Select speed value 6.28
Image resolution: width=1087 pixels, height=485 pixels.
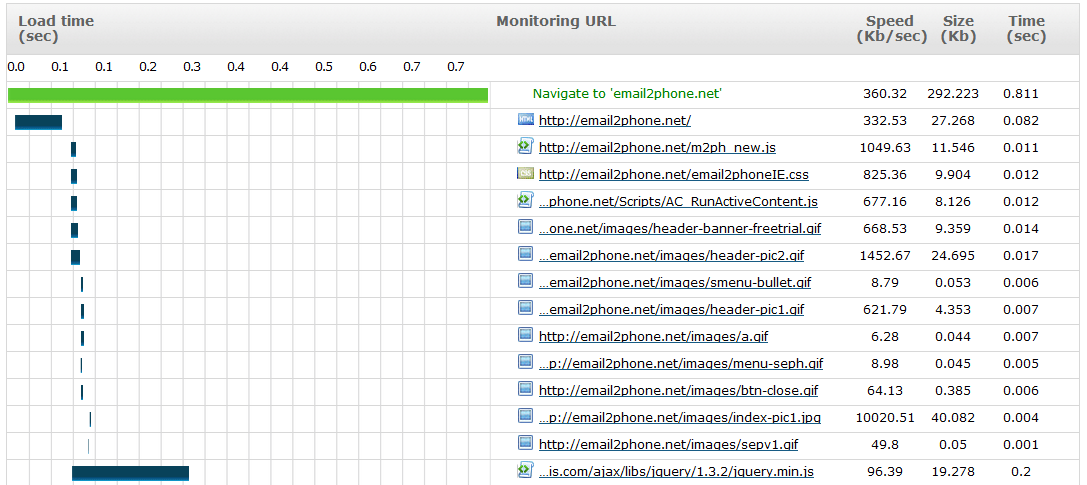pos(885,337)
